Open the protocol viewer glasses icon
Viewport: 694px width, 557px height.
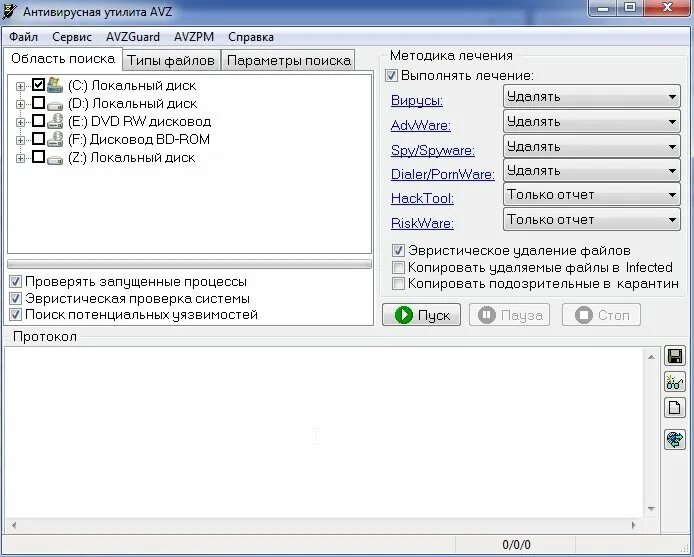click(675, 382)
